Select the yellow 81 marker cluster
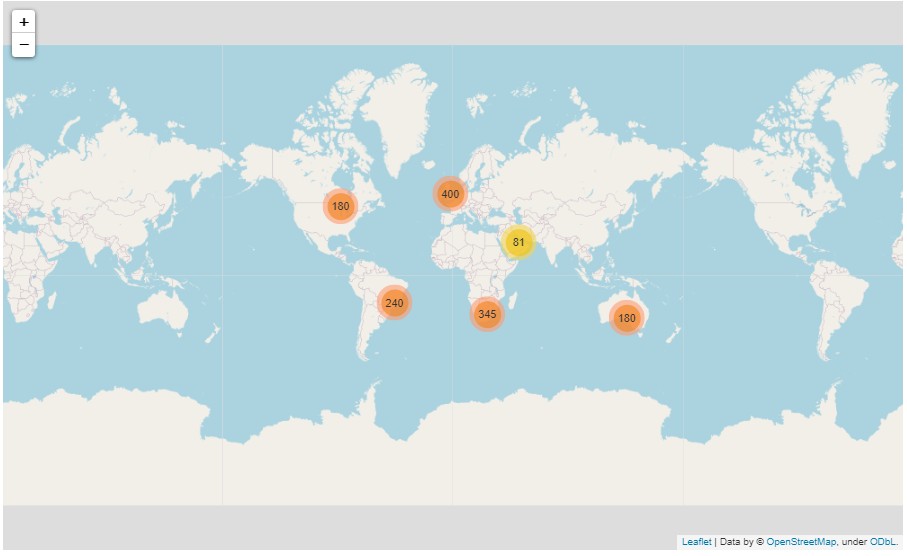This screenshot has height=556, width=907. 518,242
